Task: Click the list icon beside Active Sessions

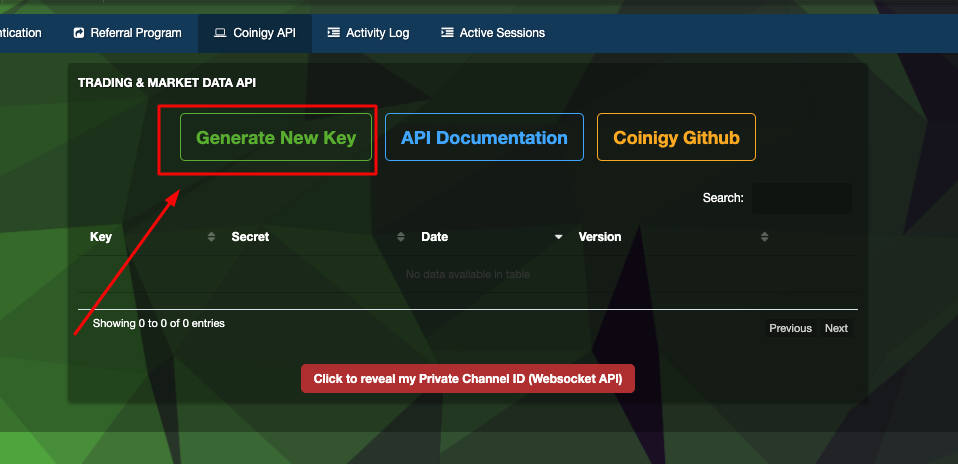Action: coord(447,32)
